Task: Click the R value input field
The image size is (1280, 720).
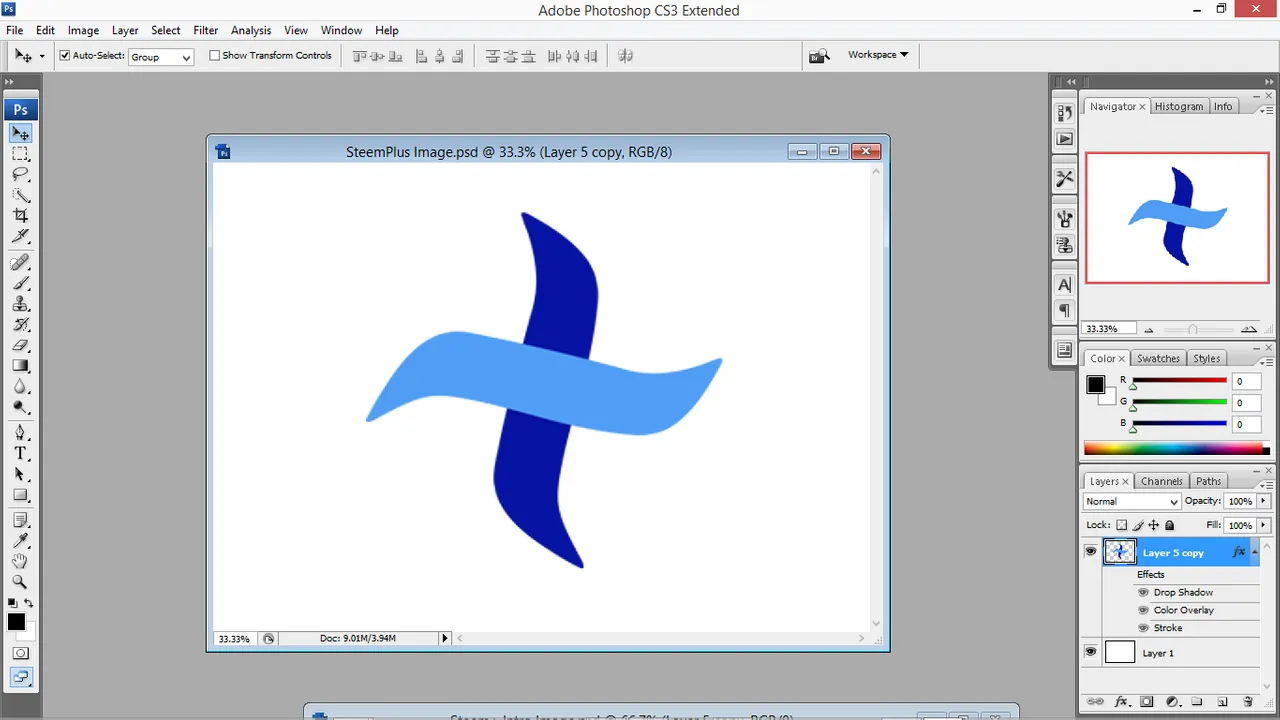Action: click(1247, 381)
